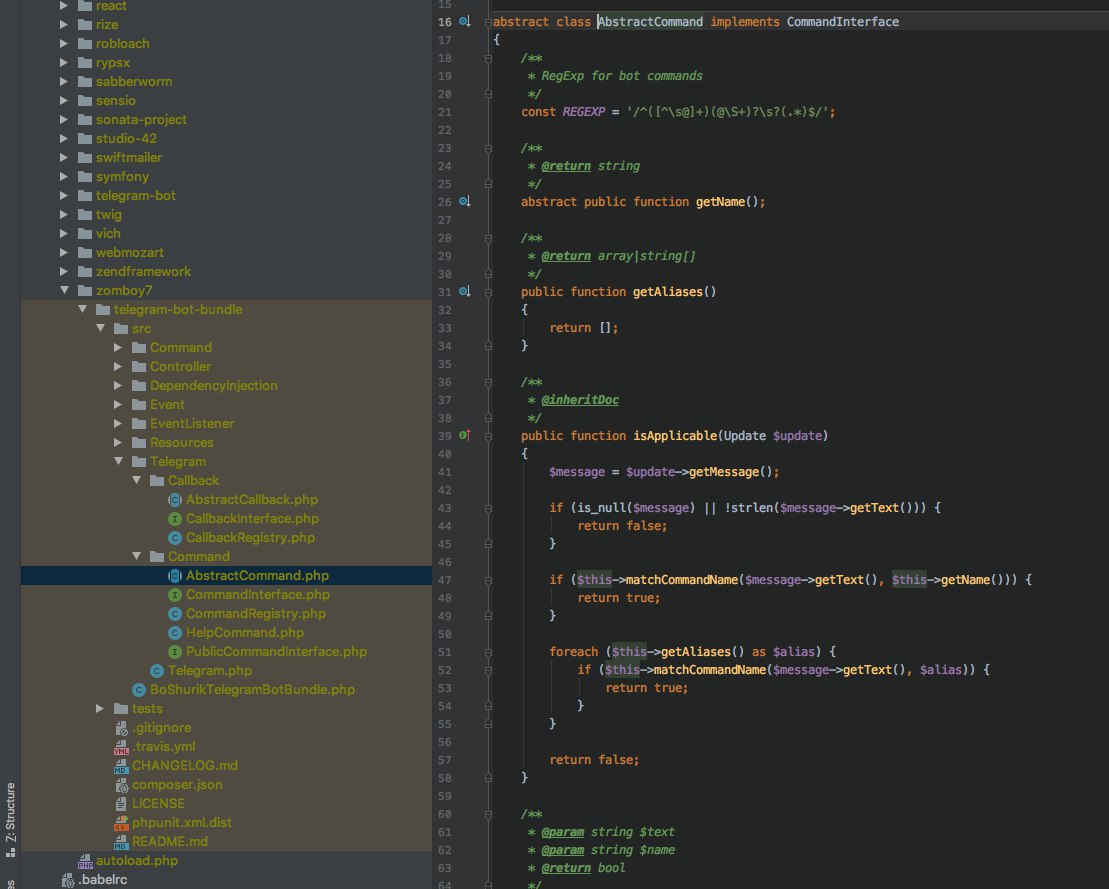This screenshot has height=889, width=1109.
Task: Click the autoload.php PHP file icon
Action: (86, 861)
